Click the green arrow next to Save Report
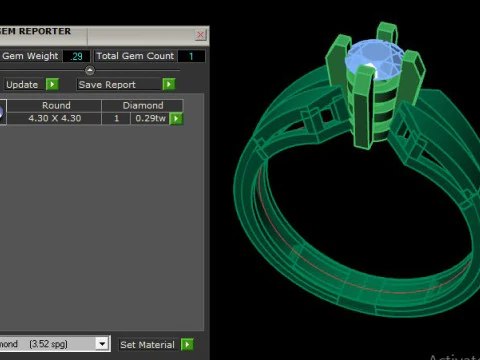The width and height of the screenshot is (480, 360). tap(169, 84)
